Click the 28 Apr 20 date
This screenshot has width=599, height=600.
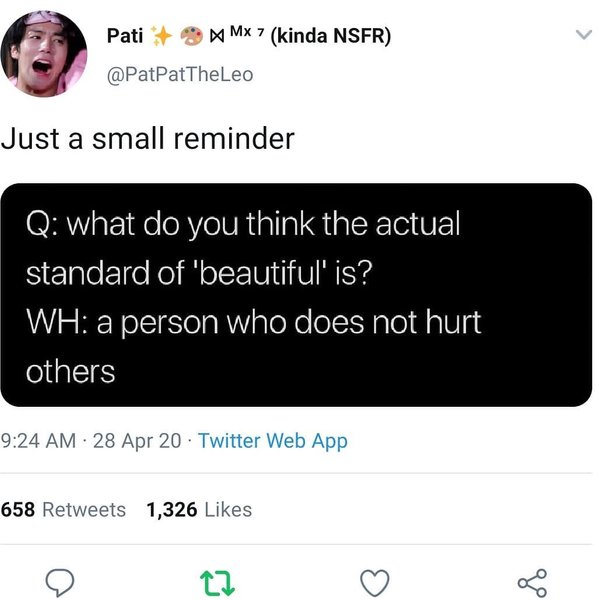pos(137,440)
